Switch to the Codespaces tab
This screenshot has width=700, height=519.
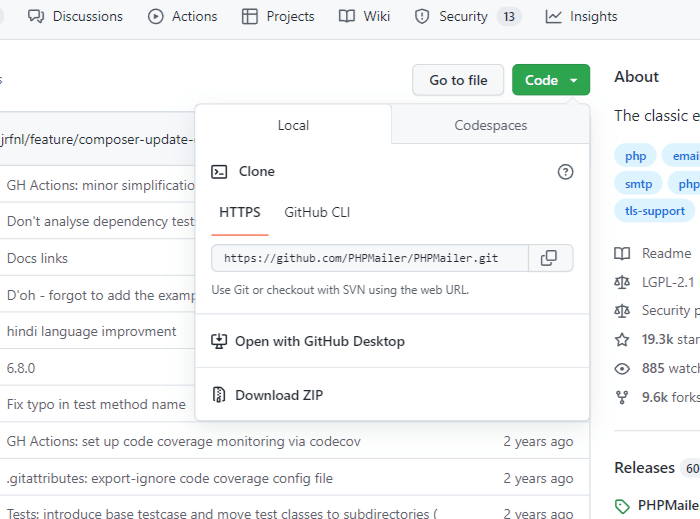(x=491, y=125)
